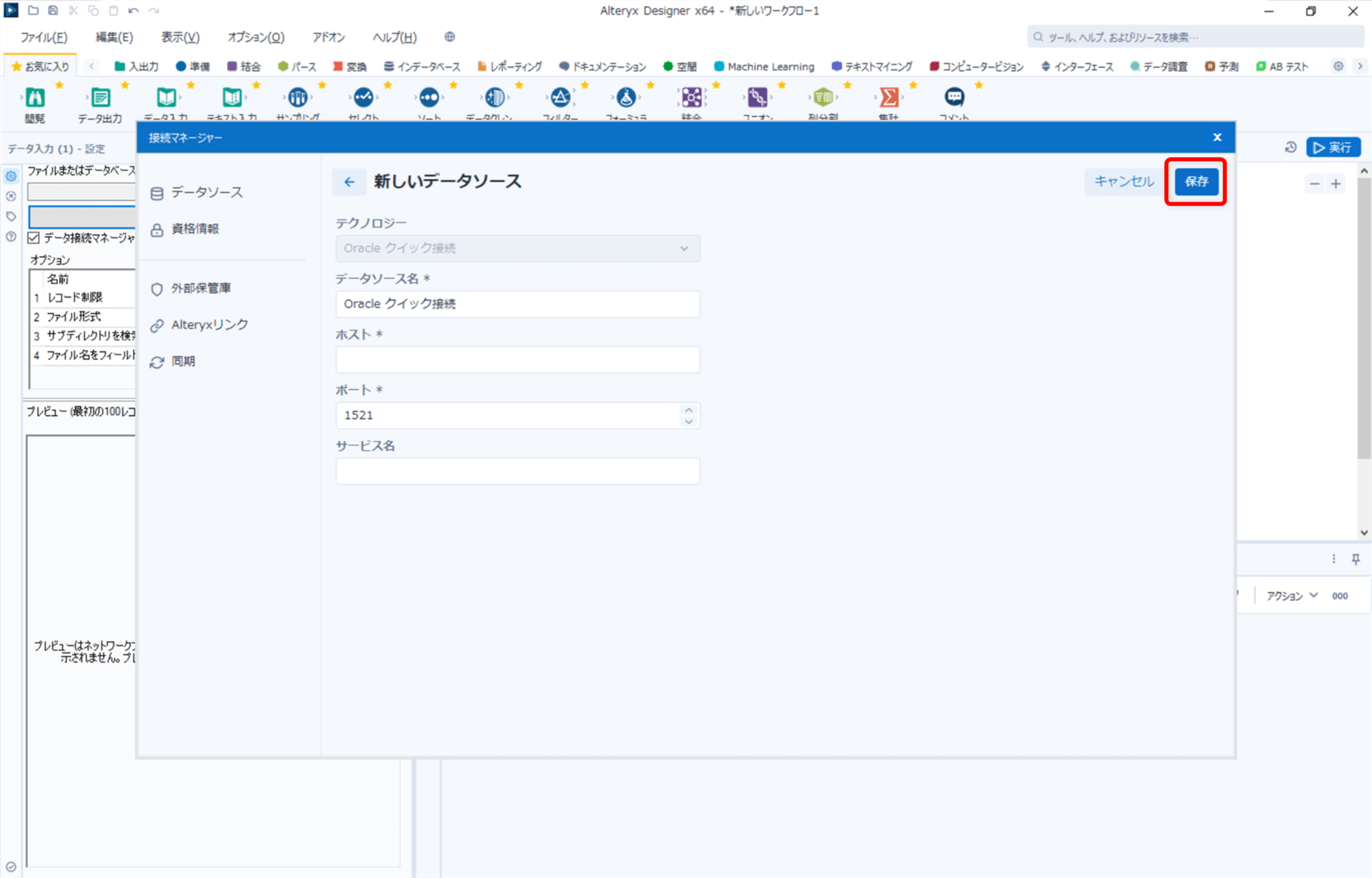The height and width of the screenshot is (878, 1372).
Task: Expand the テクノロジー dropdown
Action: coord(518,248)
